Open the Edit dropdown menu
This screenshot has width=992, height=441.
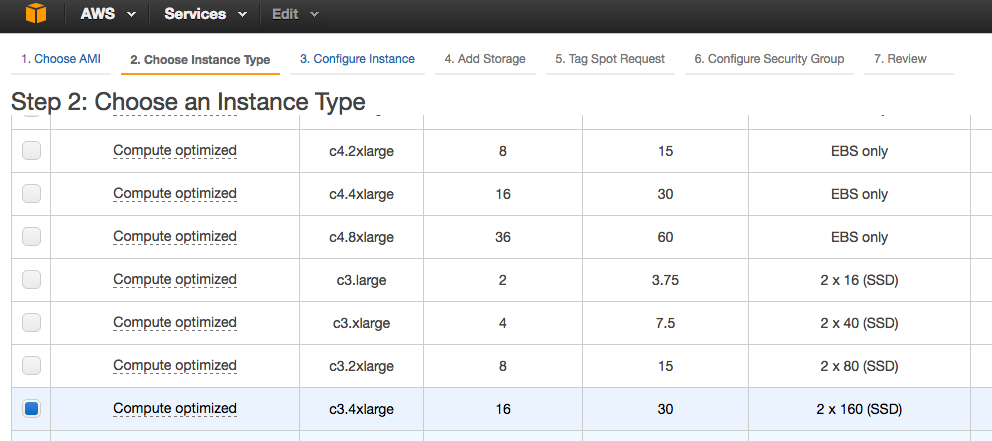pyautogui.click(x=296, y=14)
